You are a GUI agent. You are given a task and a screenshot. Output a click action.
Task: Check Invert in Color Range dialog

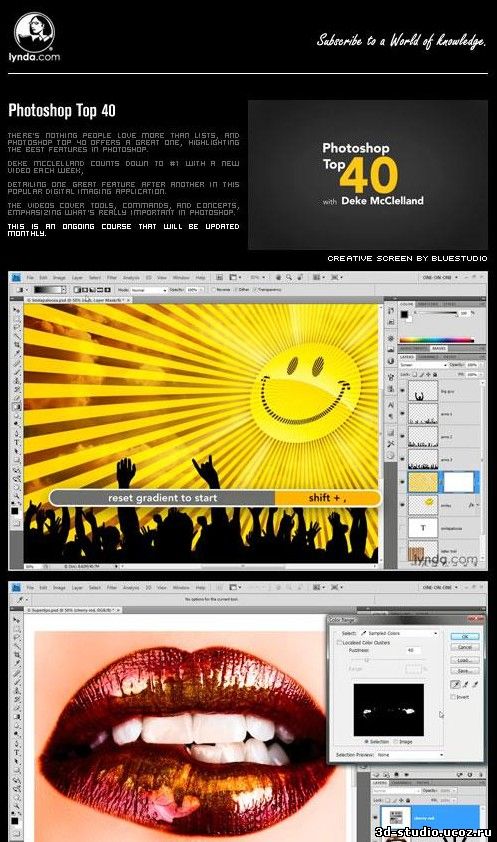[453, 696]
